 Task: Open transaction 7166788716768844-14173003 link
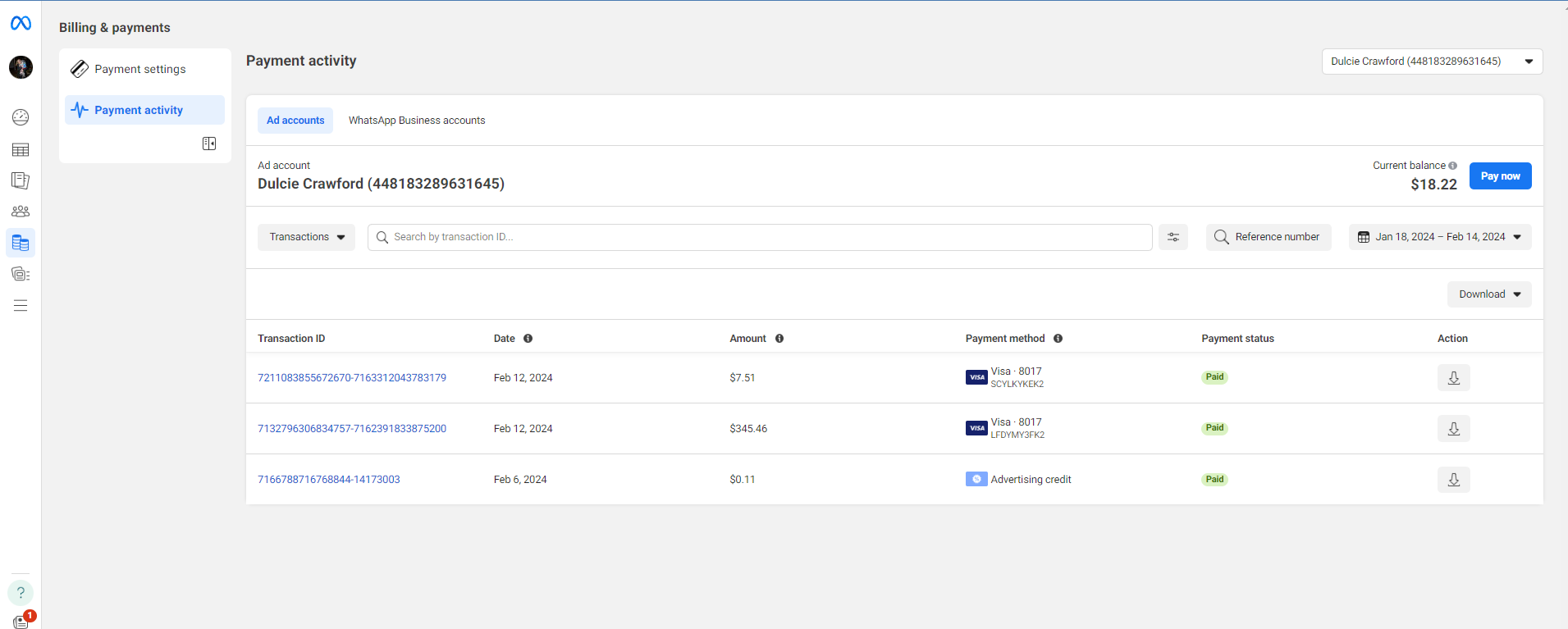tap(328, 480)
